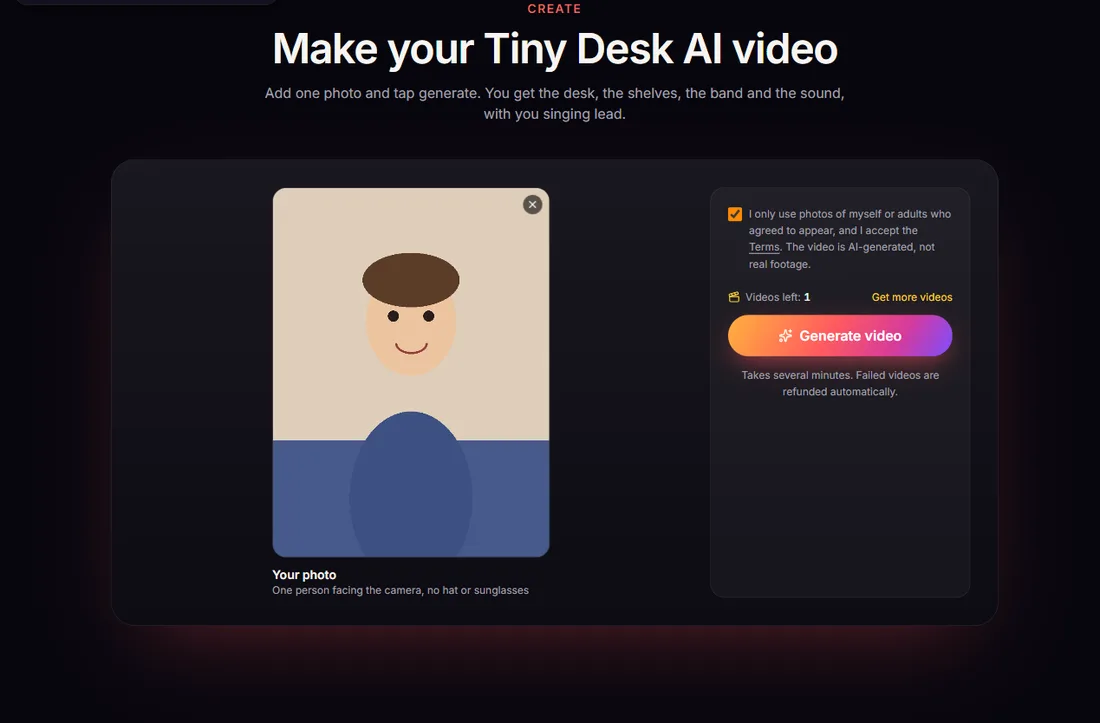The height and width of the screenshot is (723, 1100).
Task: Click the clapperboard icon beside Videos left
Action: [734, 297]
